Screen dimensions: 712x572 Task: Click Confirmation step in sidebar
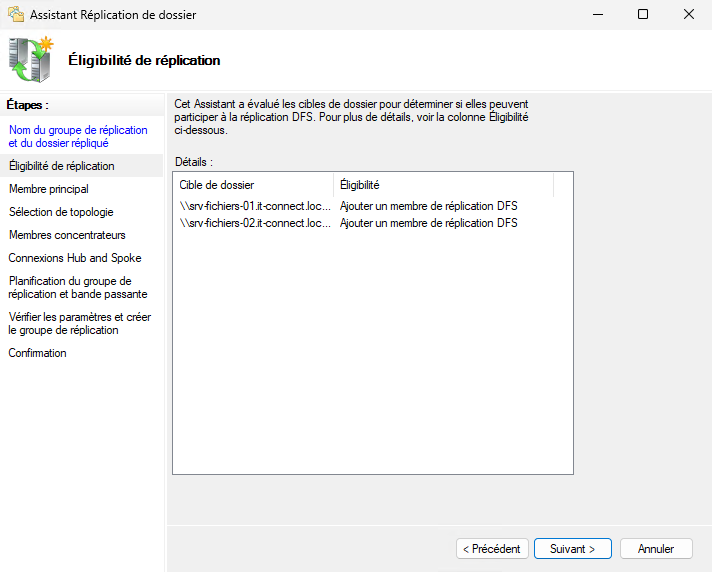[x=37, y=353]
